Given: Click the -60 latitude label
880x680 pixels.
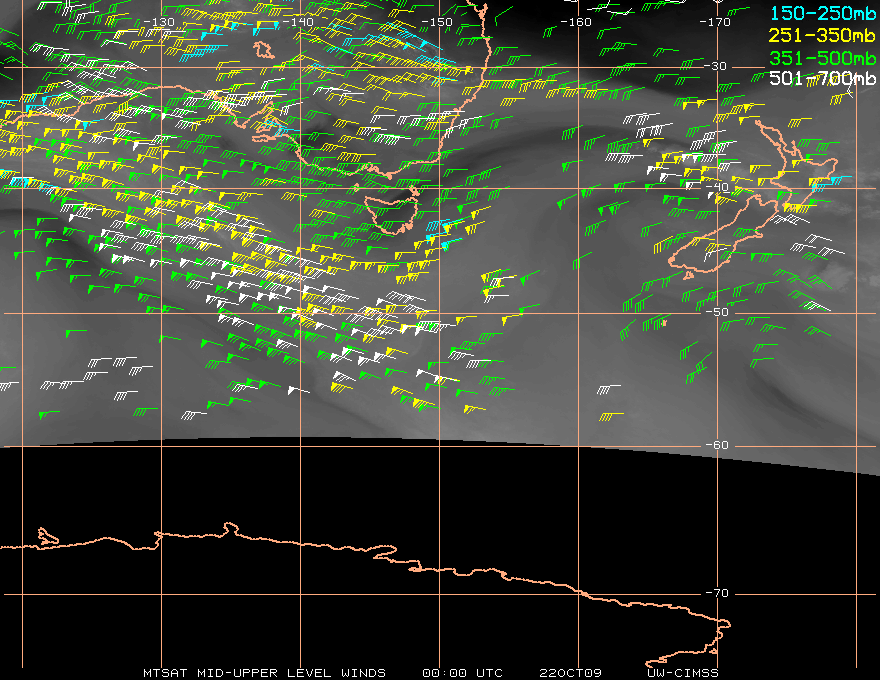Looking at the screenshot, I should click(718, 445).
